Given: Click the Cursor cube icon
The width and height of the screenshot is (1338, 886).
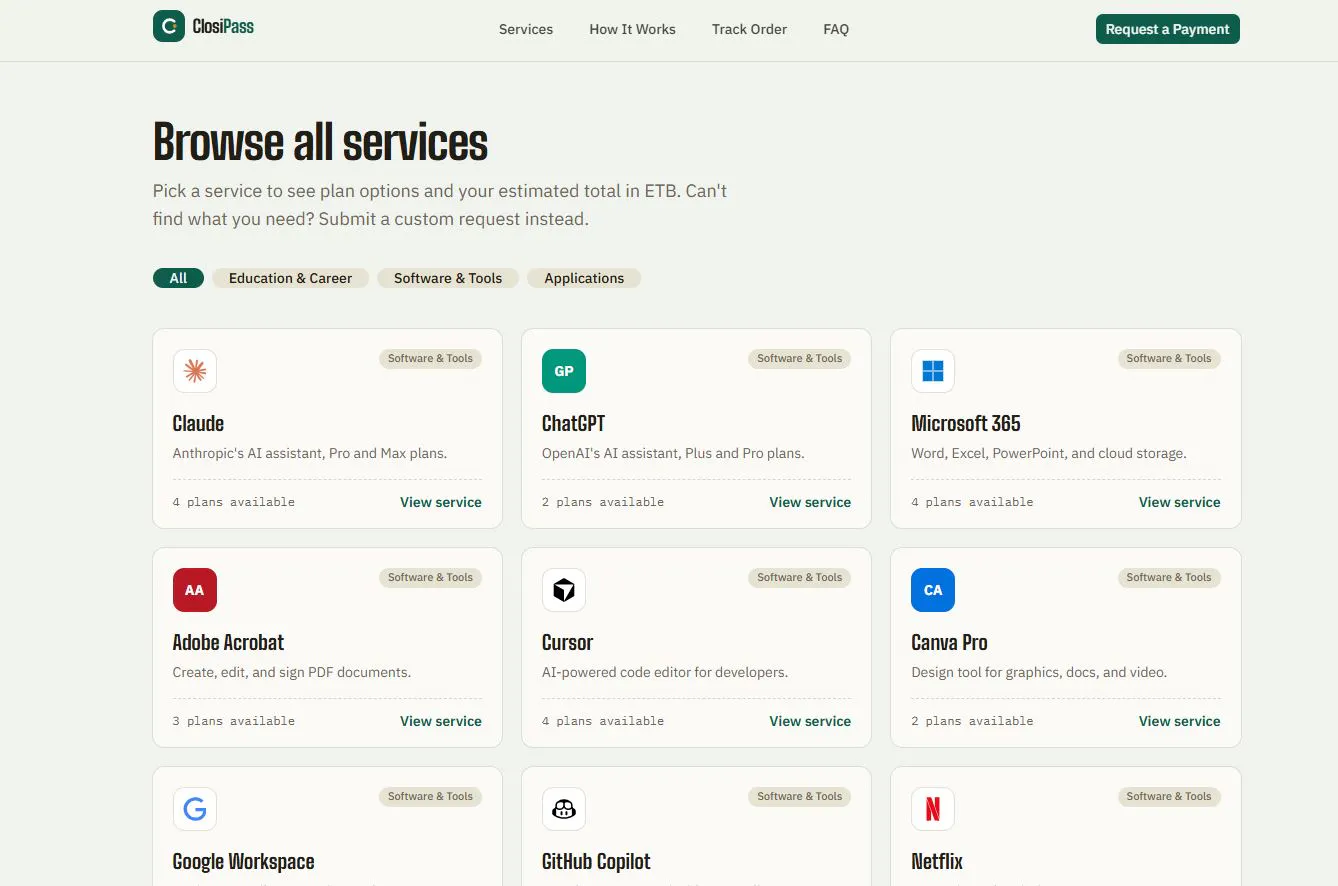Looking at the screenshot, I should point(564,590).
